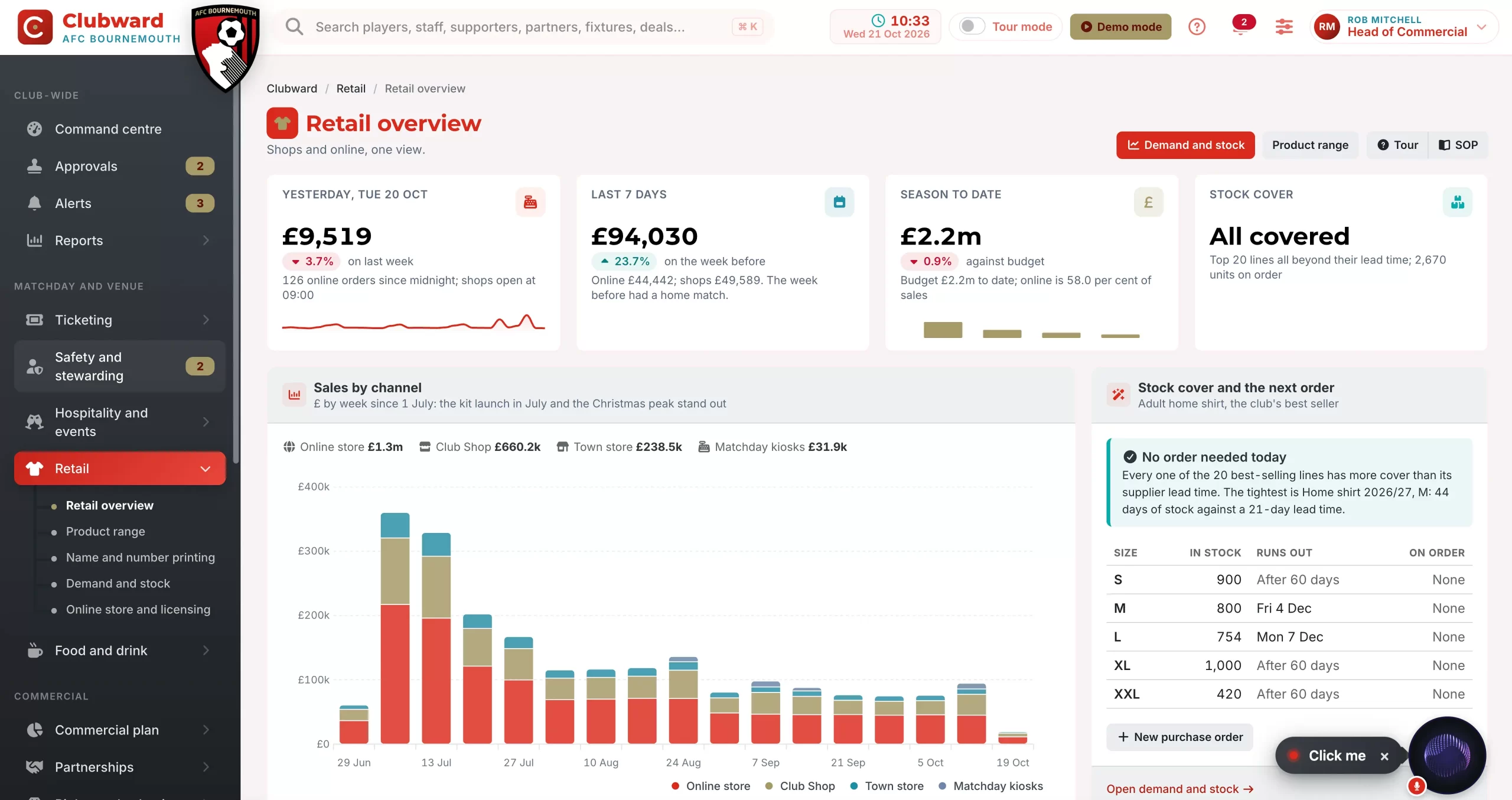The image size is (1512, 800).
Task: Click the Product range button
Action: (x=1310, y=145)
